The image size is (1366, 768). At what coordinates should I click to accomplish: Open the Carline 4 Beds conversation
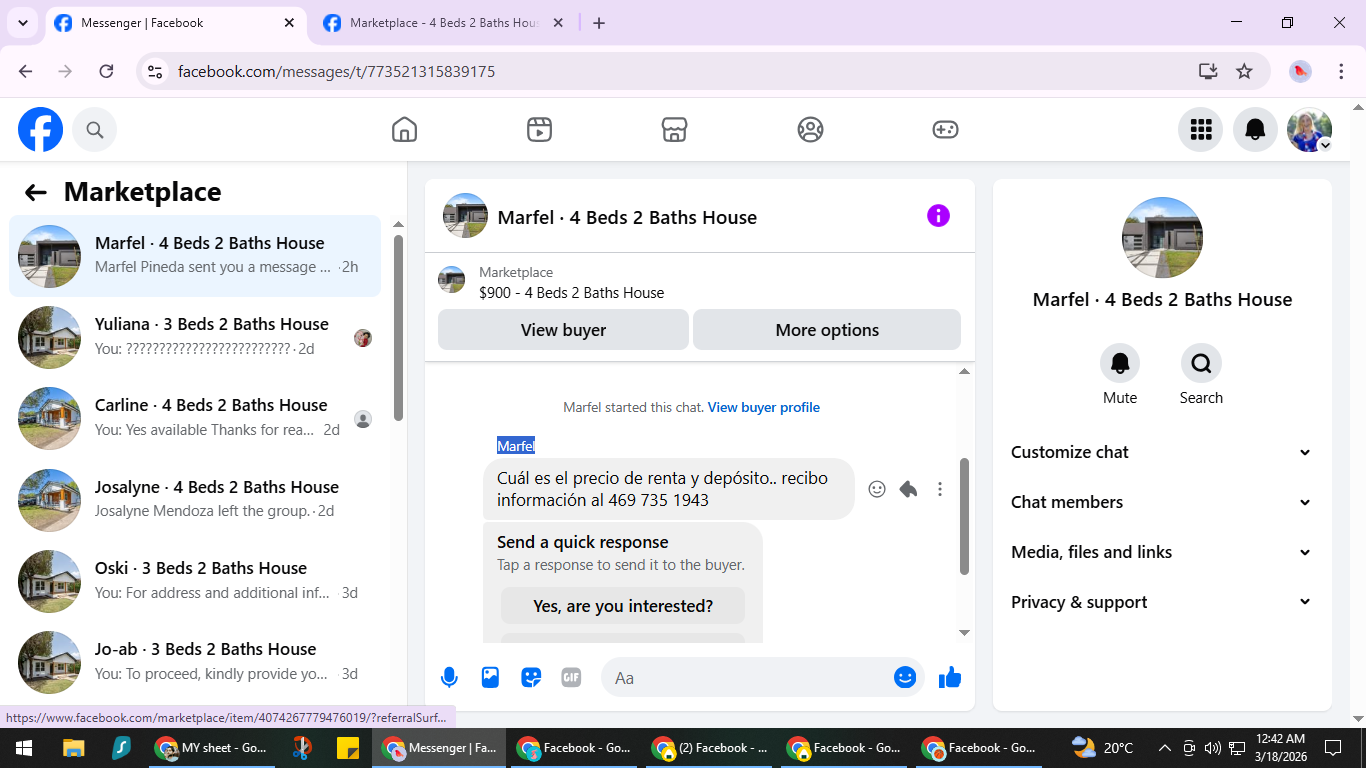pyautogui.click(x=195, y=418)
